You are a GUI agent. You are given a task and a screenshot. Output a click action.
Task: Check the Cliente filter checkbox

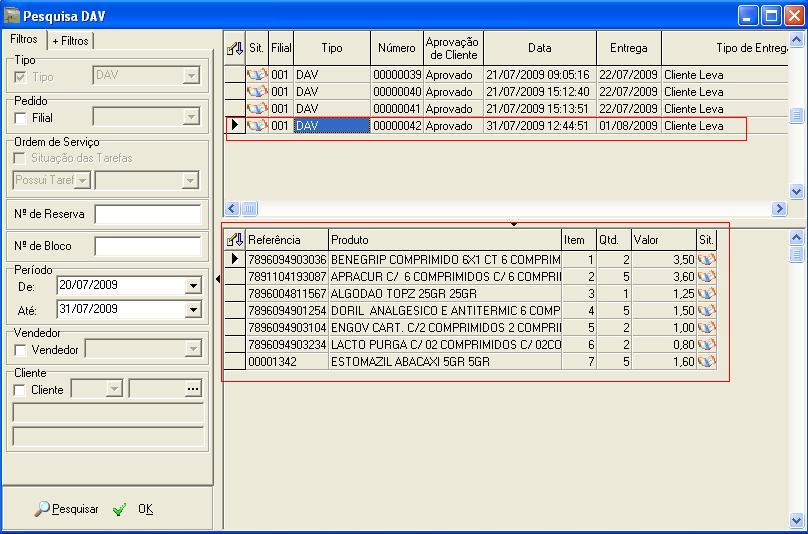click(x=21, y=390)
